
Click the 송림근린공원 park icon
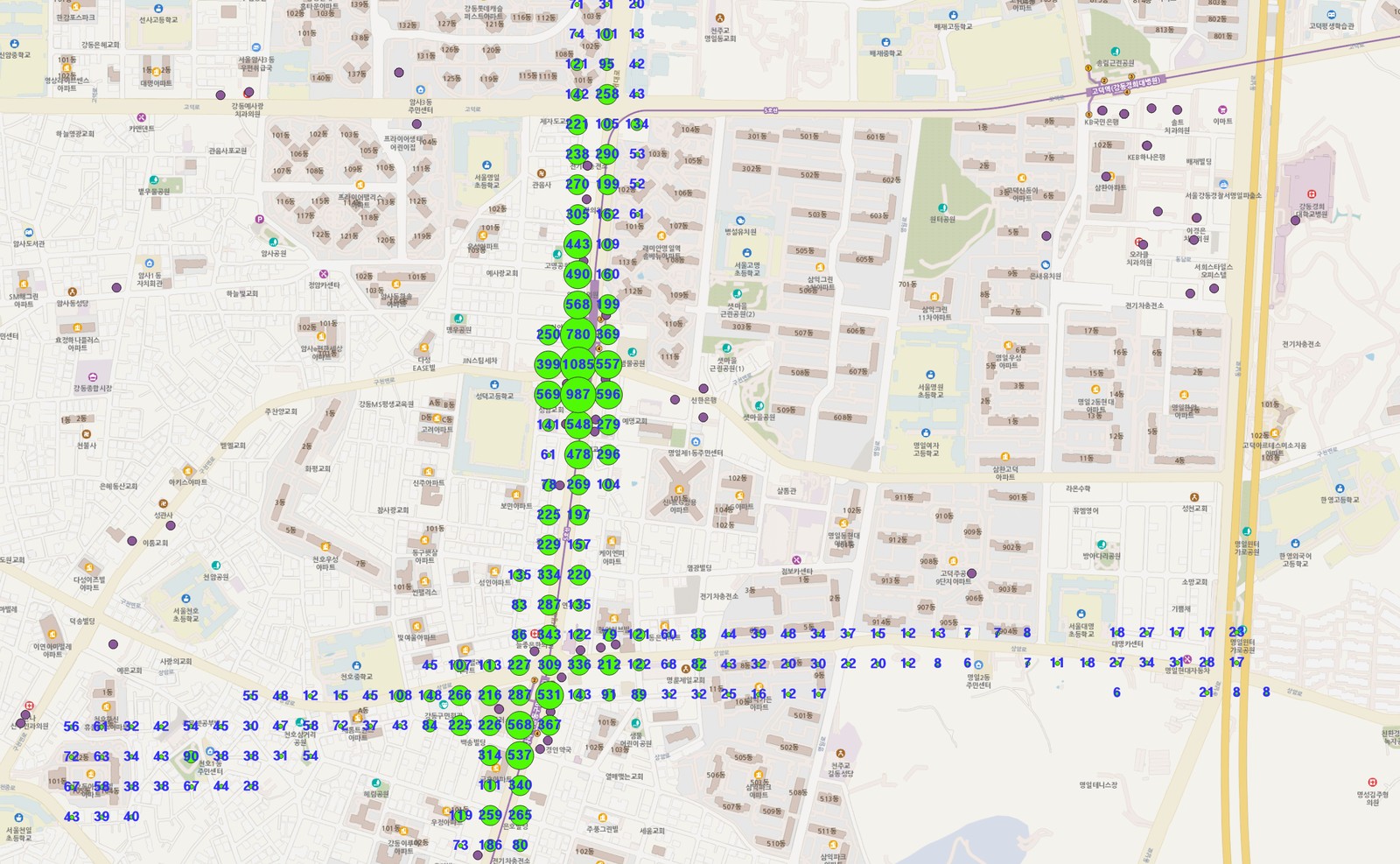1115,52
